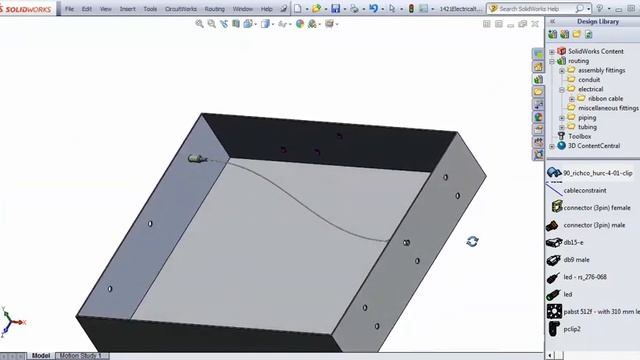Open the View Orientation cube icon
640x360 pixels.
(248, 24)
